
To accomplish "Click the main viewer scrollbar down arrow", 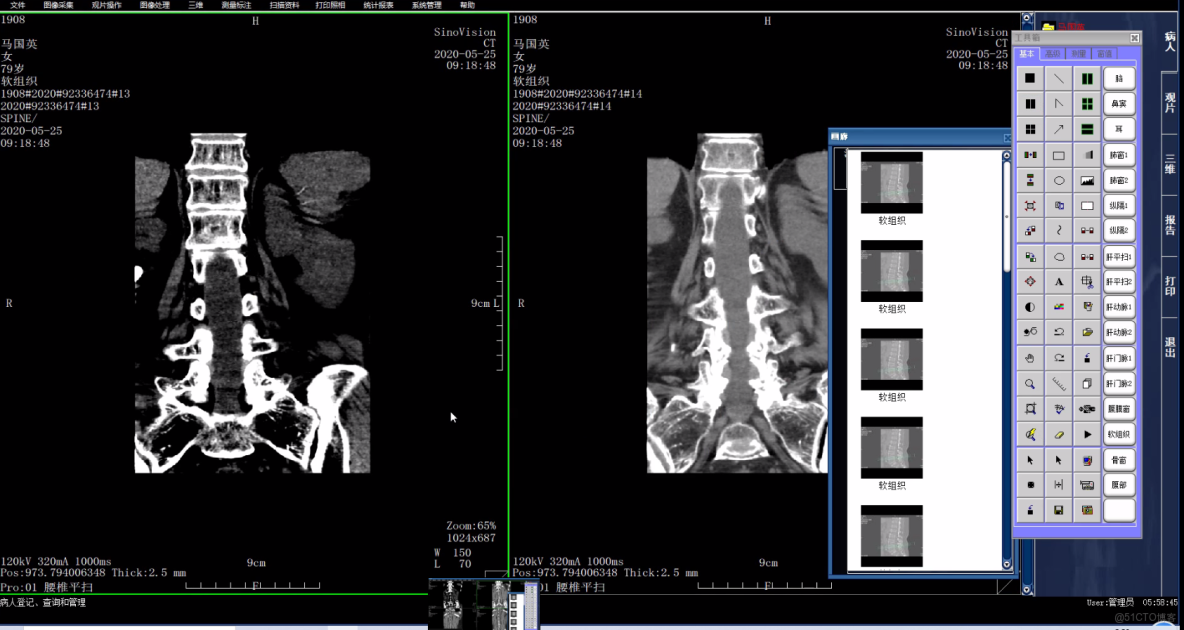I will (1026, 589).
